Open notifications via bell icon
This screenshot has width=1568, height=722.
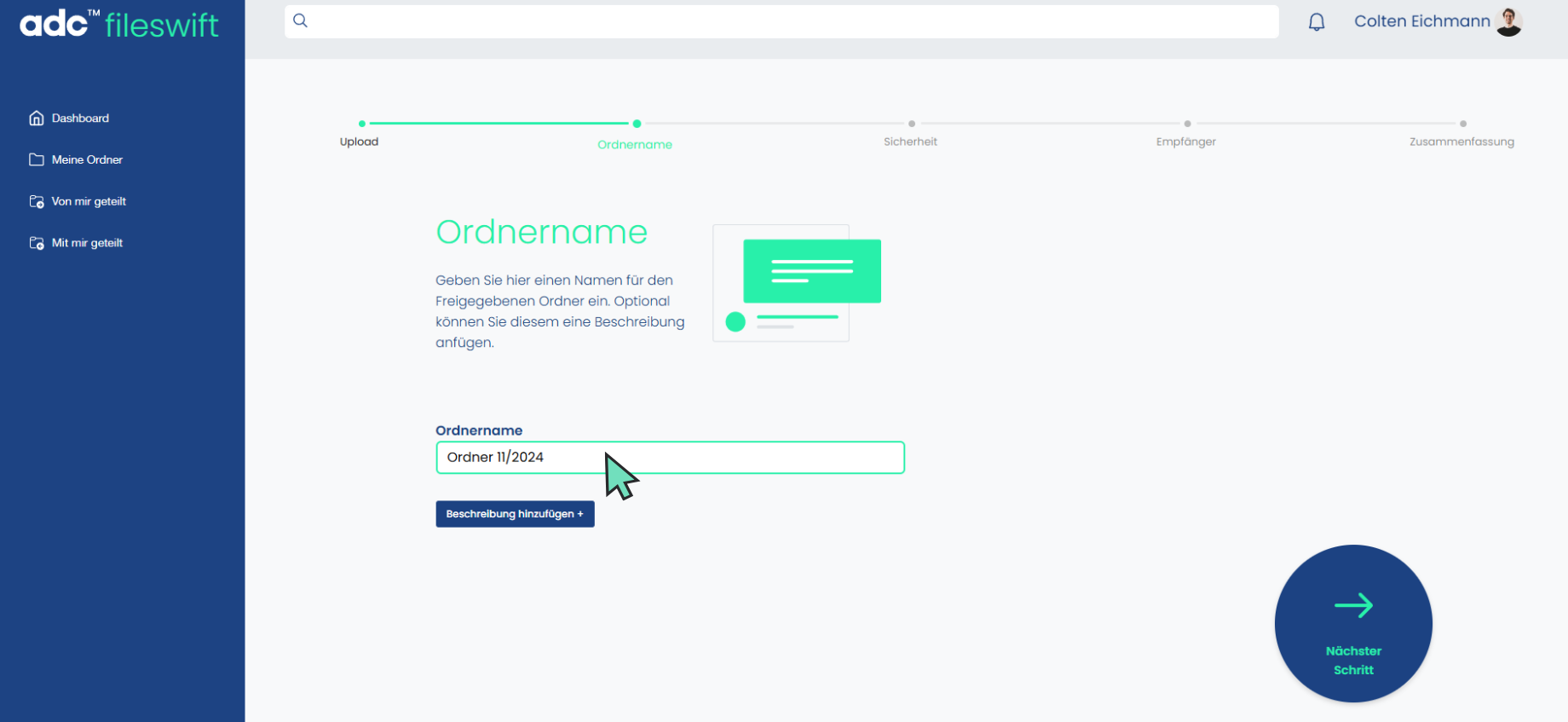pyautogui.click(x=1317, y=22)
